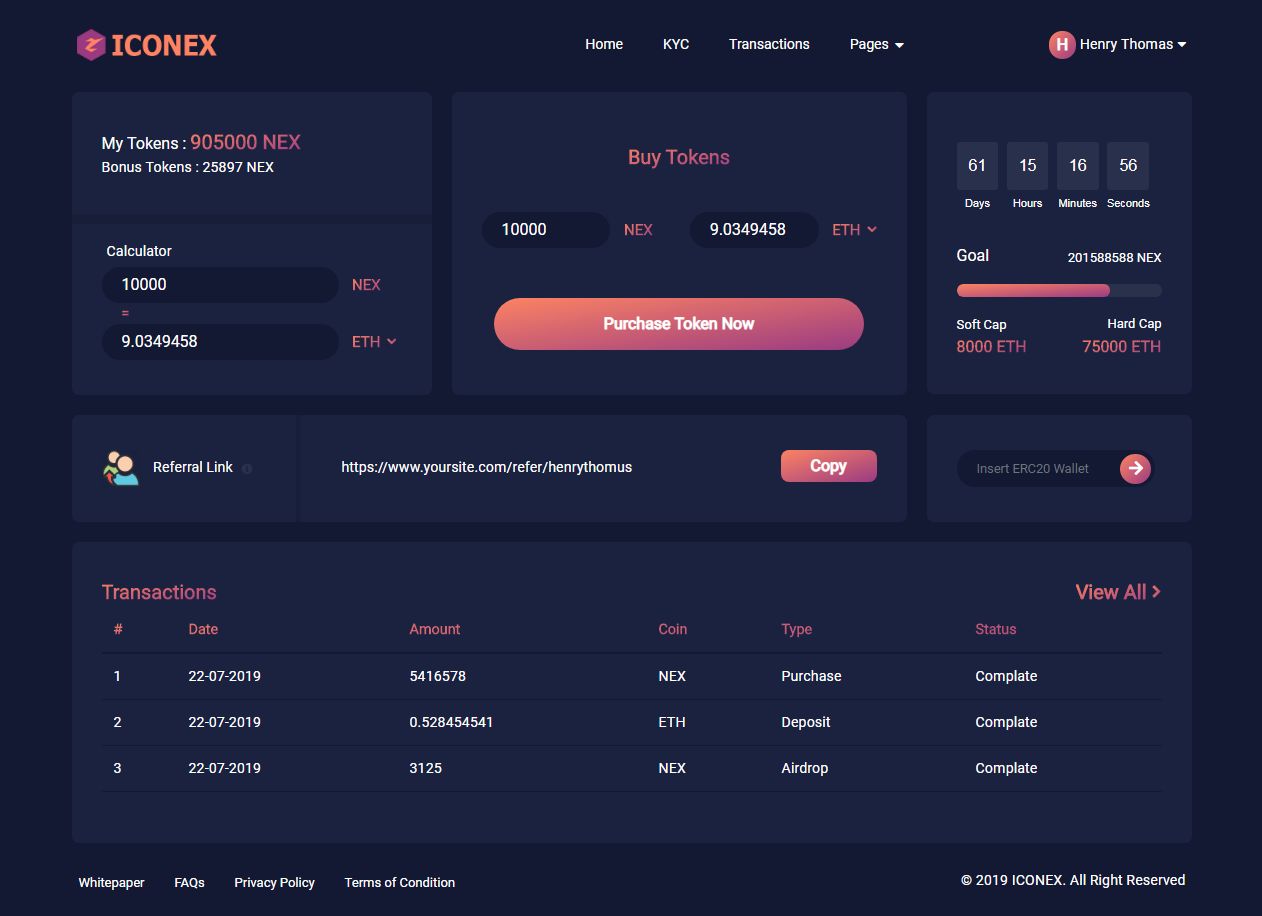Open ETH currency dropdown in Calculator

pyautogui.click(x=374, y=341)
